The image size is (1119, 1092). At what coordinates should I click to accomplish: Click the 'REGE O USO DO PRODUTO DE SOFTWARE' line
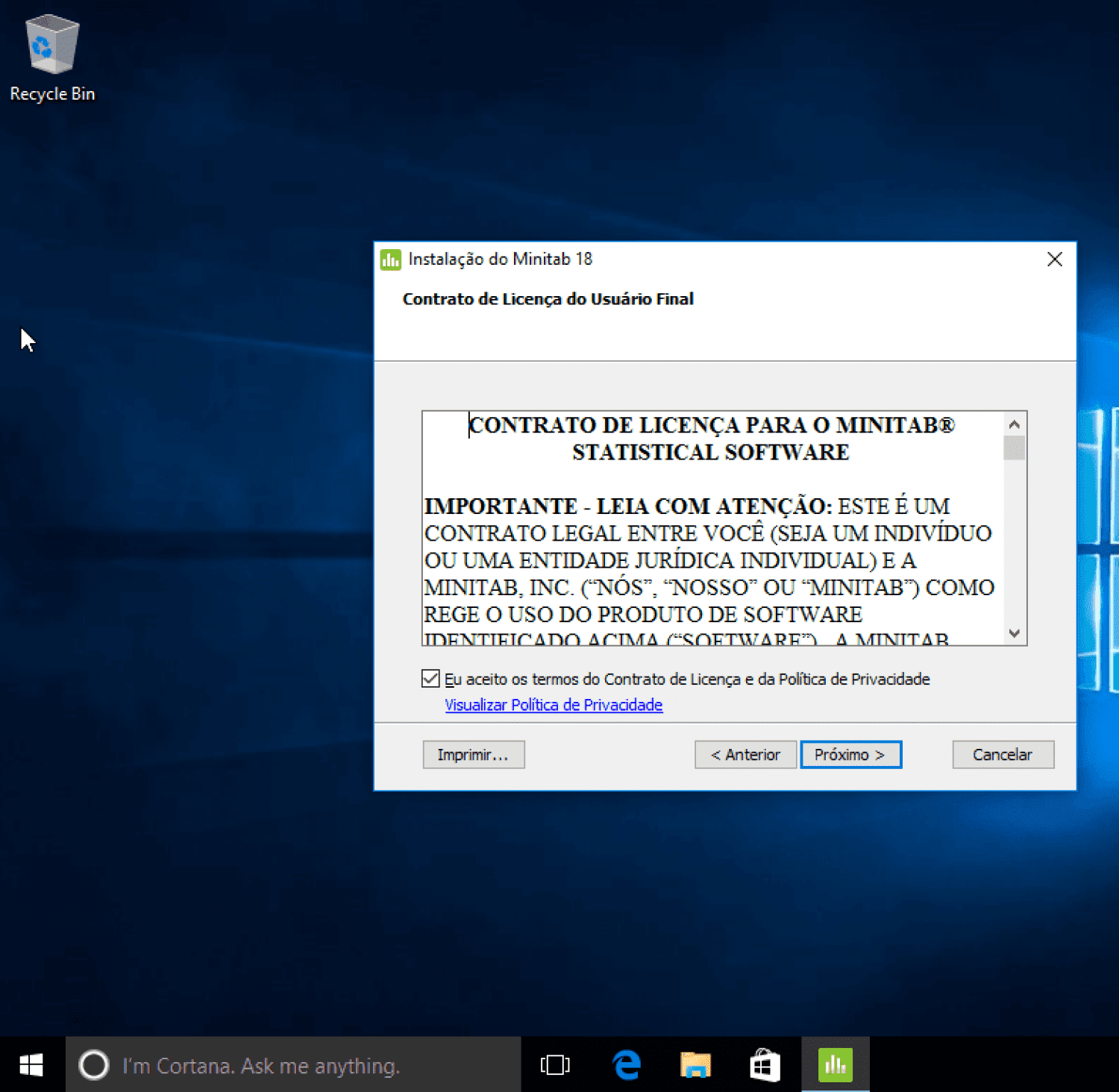[x=643, y=615]
